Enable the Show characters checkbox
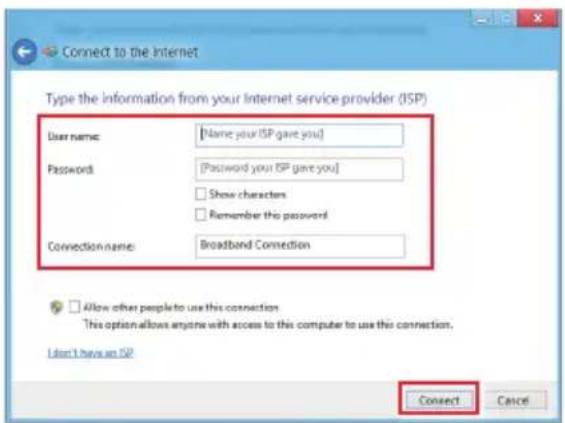 (x=201, y=194)
